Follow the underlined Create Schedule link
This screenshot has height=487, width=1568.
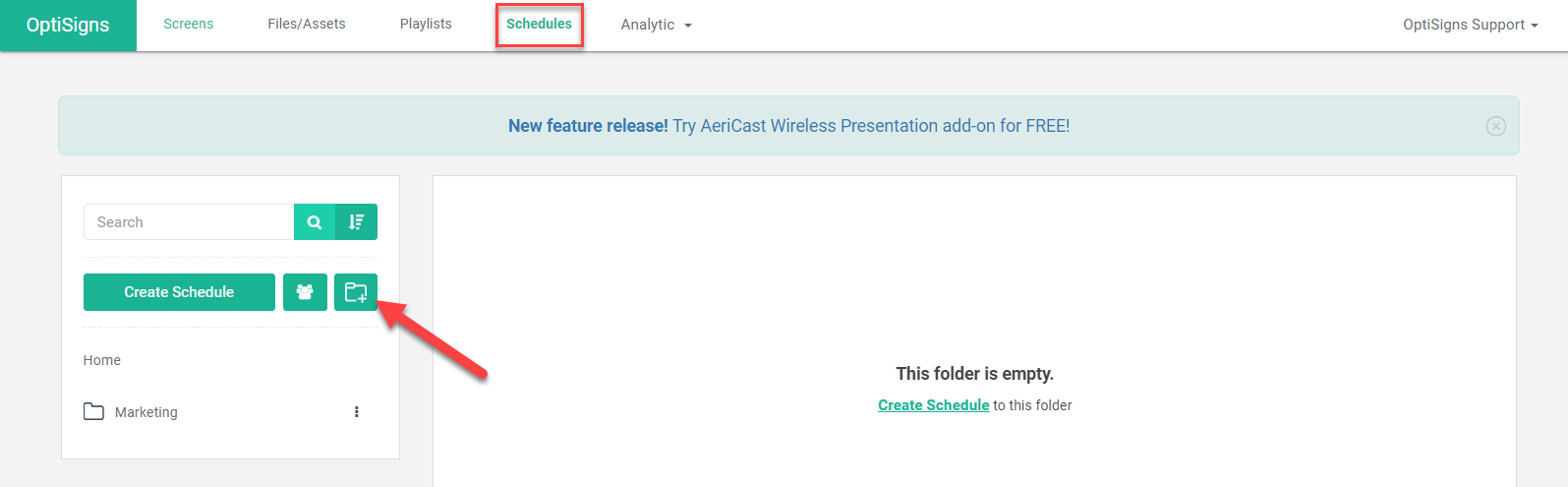[x=933, y=405]
